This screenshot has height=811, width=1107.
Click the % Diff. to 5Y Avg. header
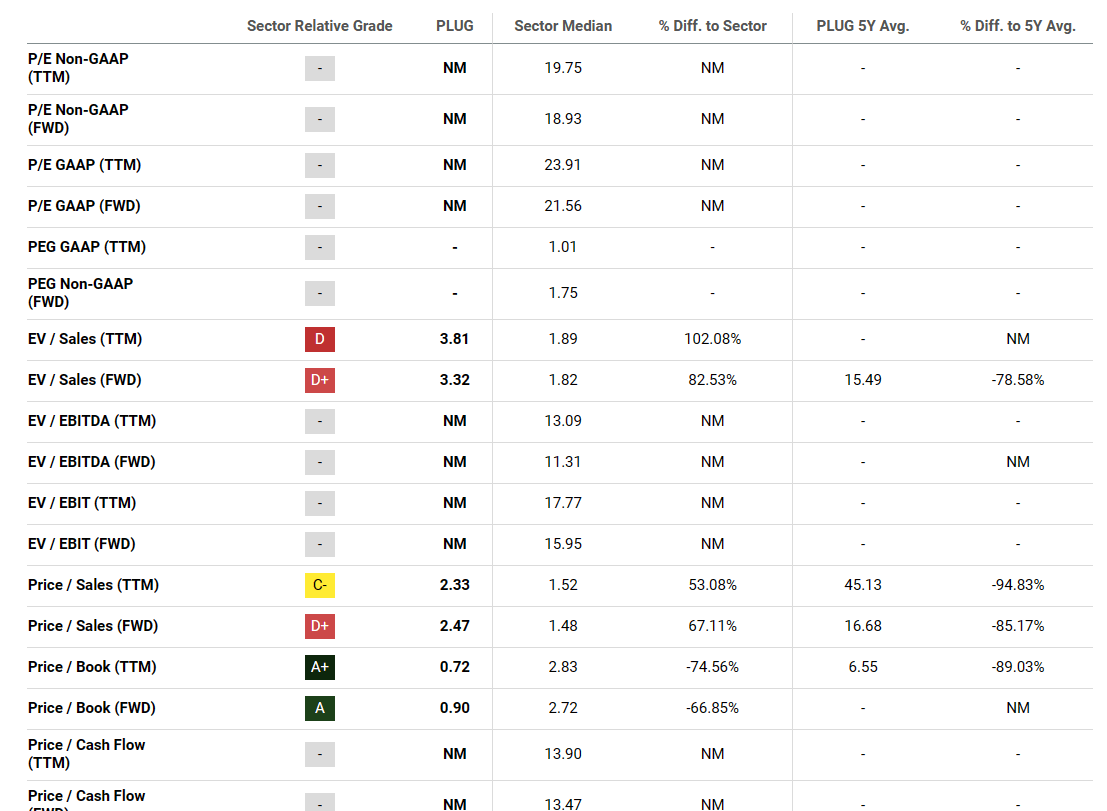point(1018,26)
